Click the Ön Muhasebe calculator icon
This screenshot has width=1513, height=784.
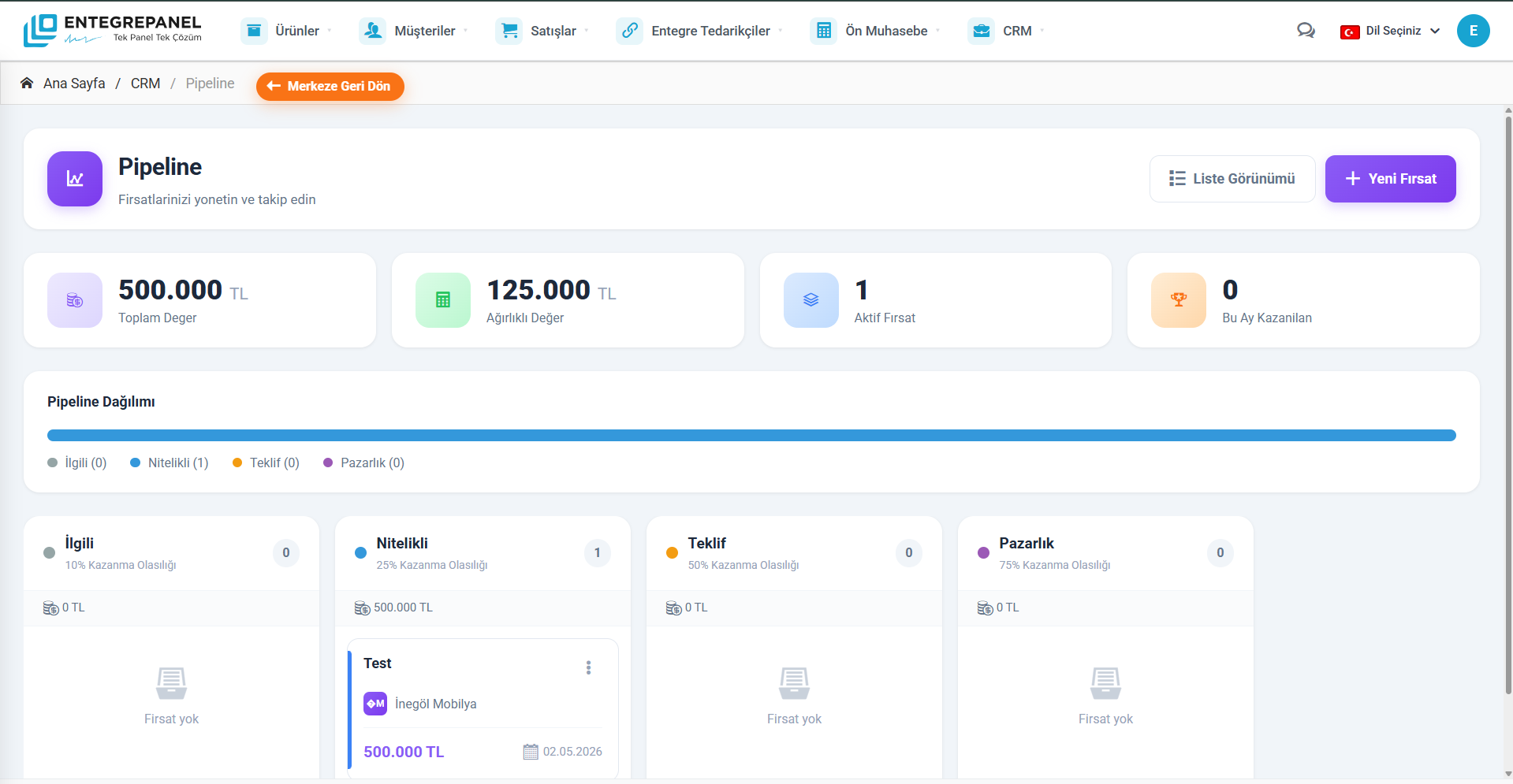point(824,30)
